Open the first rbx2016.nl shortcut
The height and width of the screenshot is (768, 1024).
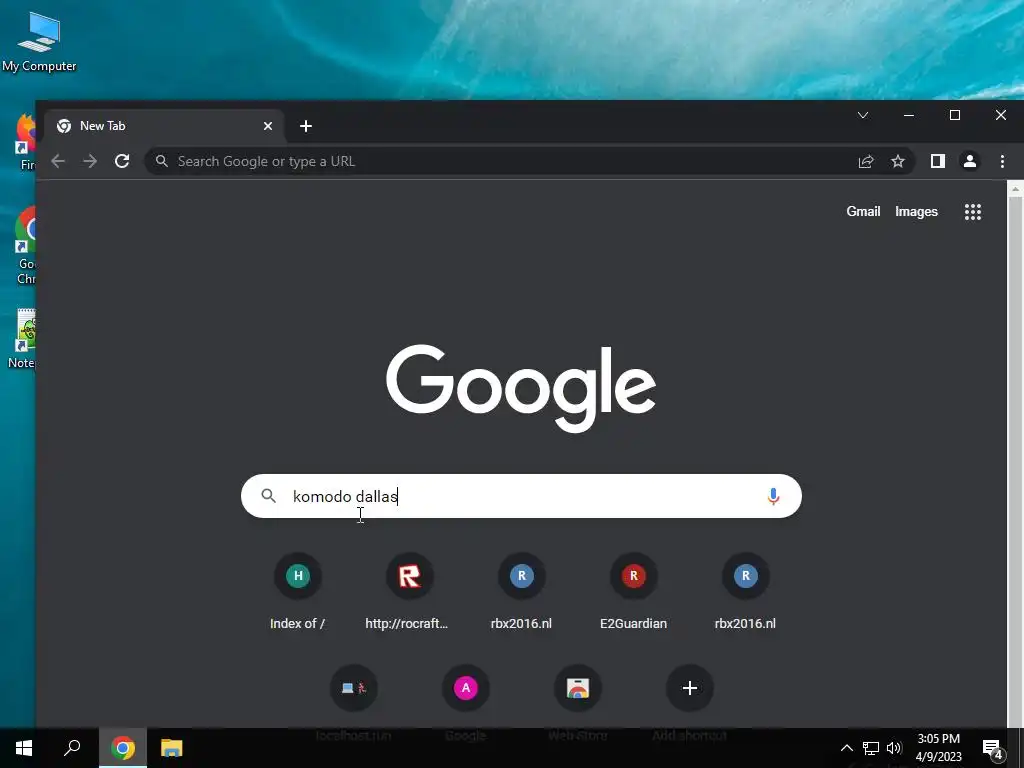[521, 592]
